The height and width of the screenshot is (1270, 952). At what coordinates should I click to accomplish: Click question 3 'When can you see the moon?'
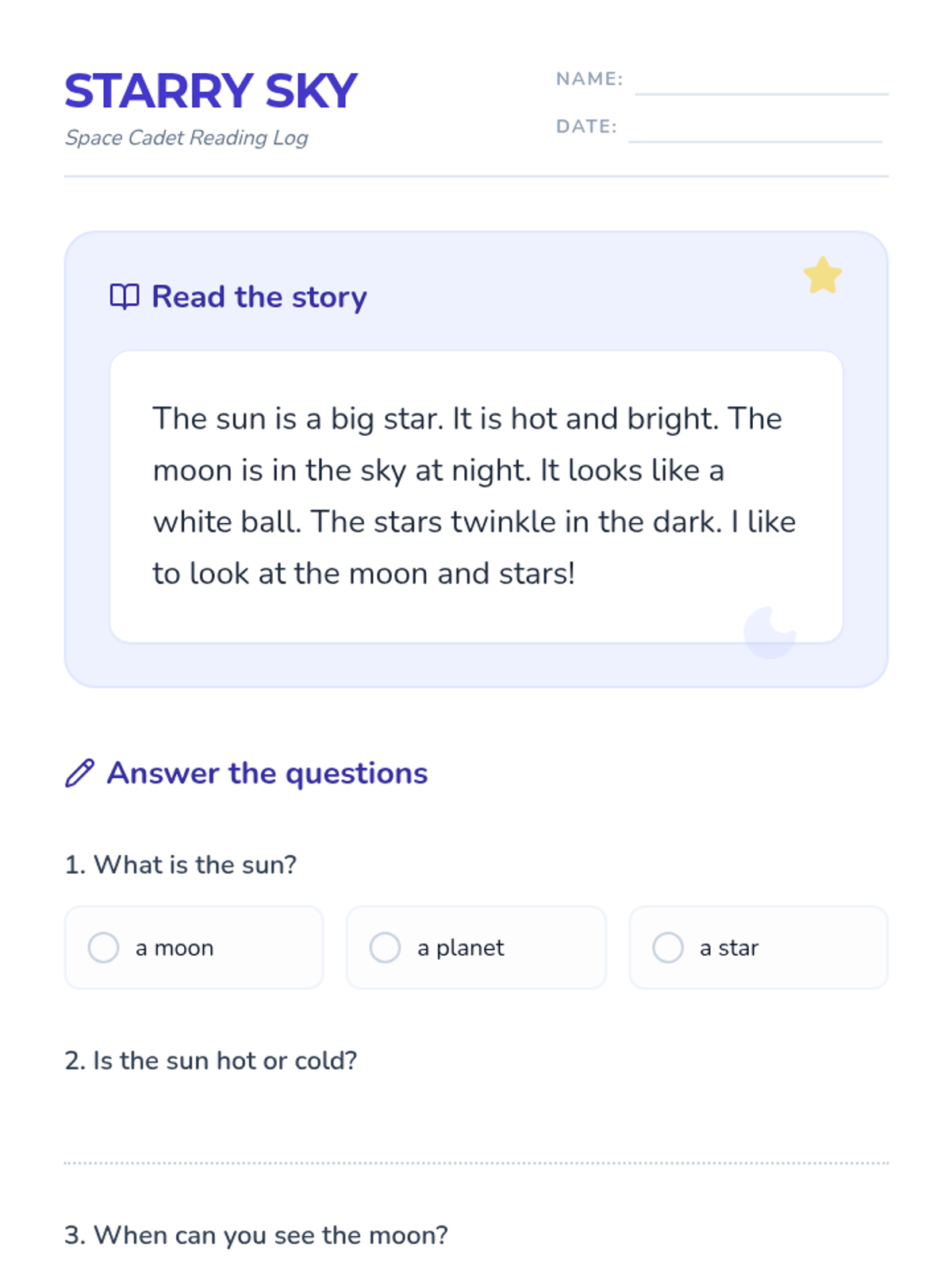tap(256, 1235)
